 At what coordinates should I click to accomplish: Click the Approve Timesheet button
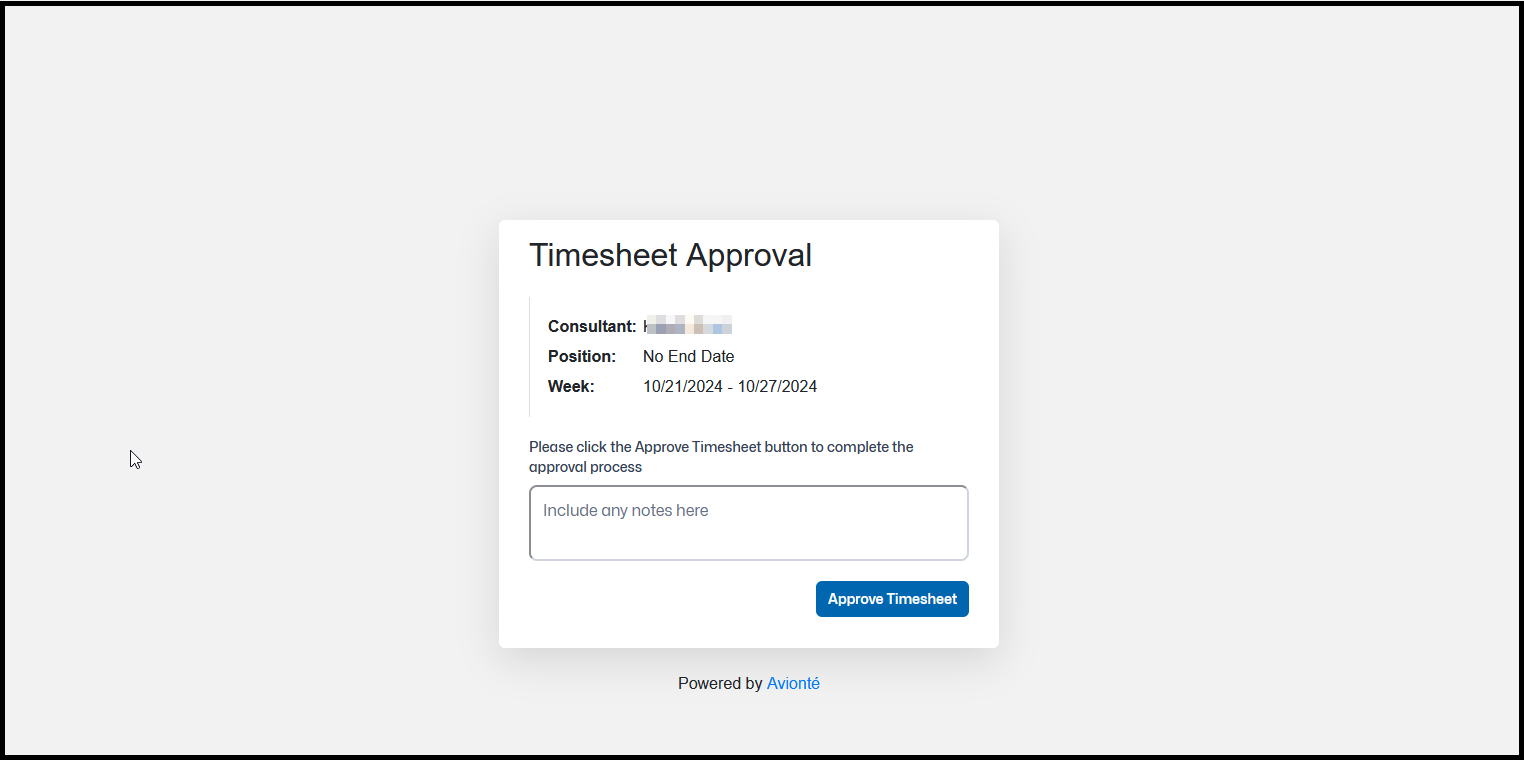point(892,599)
